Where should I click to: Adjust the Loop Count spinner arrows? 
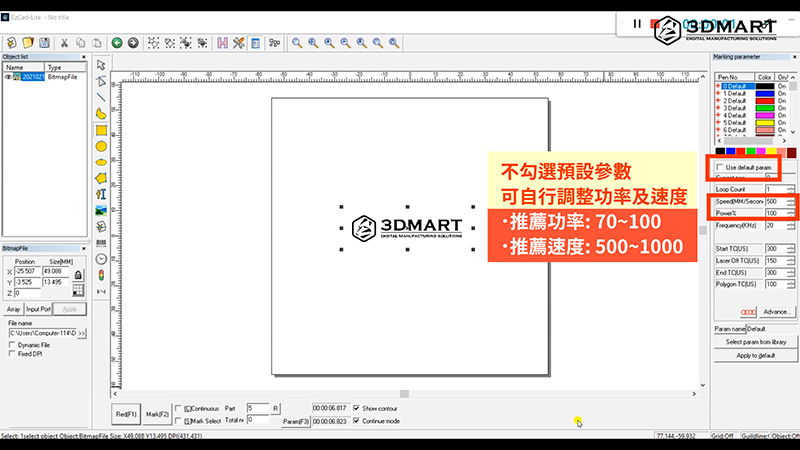[791, 188]
